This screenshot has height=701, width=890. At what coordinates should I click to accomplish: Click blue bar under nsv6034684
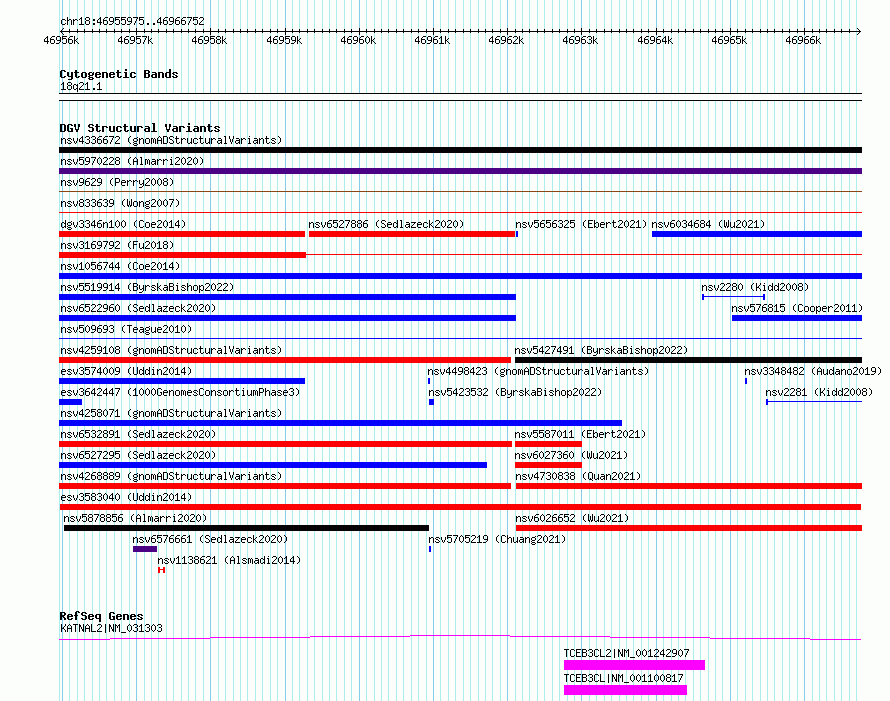(x=757, y=234)
